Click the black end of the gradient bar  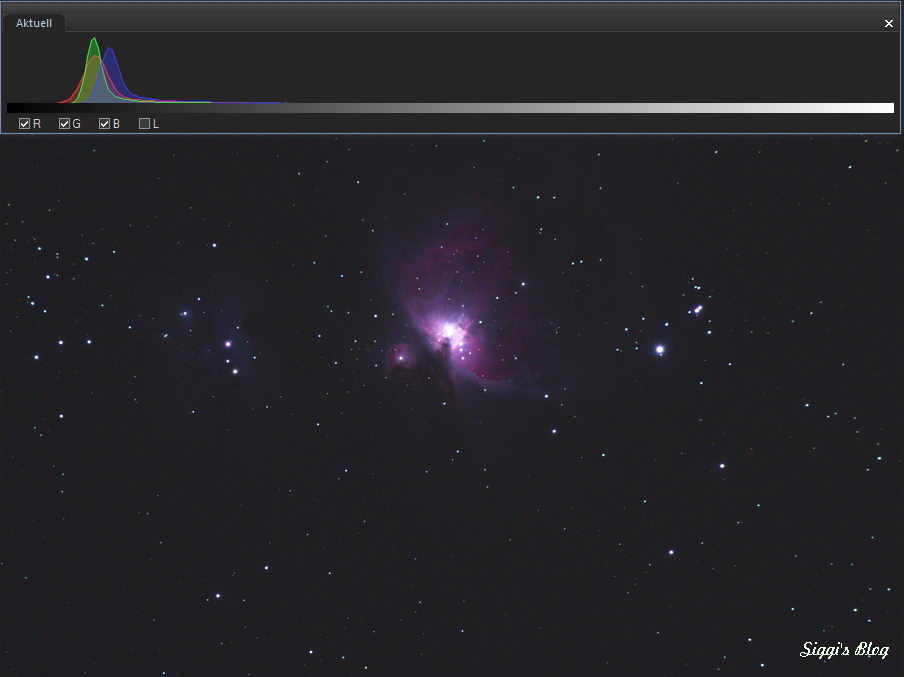click(15, 105)
